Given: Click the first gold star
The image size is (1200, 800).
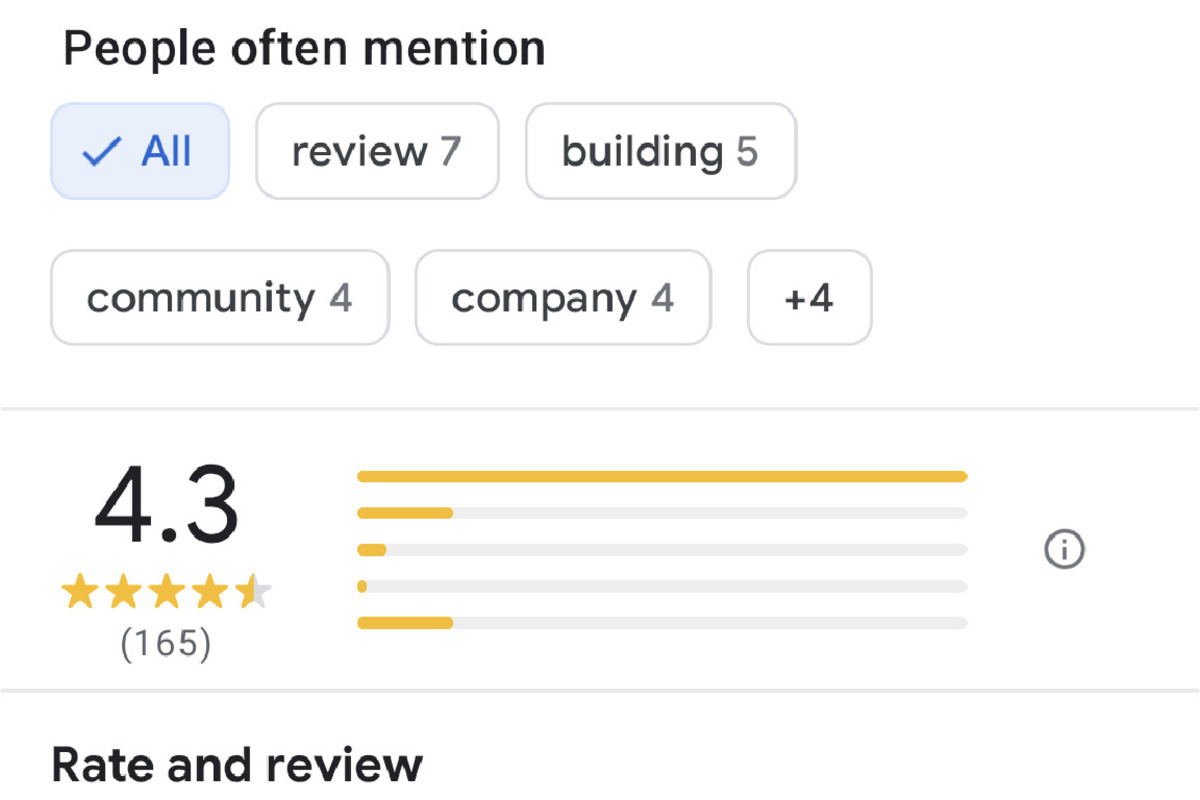Looking at the screenshot, I should tap(79, 592).
